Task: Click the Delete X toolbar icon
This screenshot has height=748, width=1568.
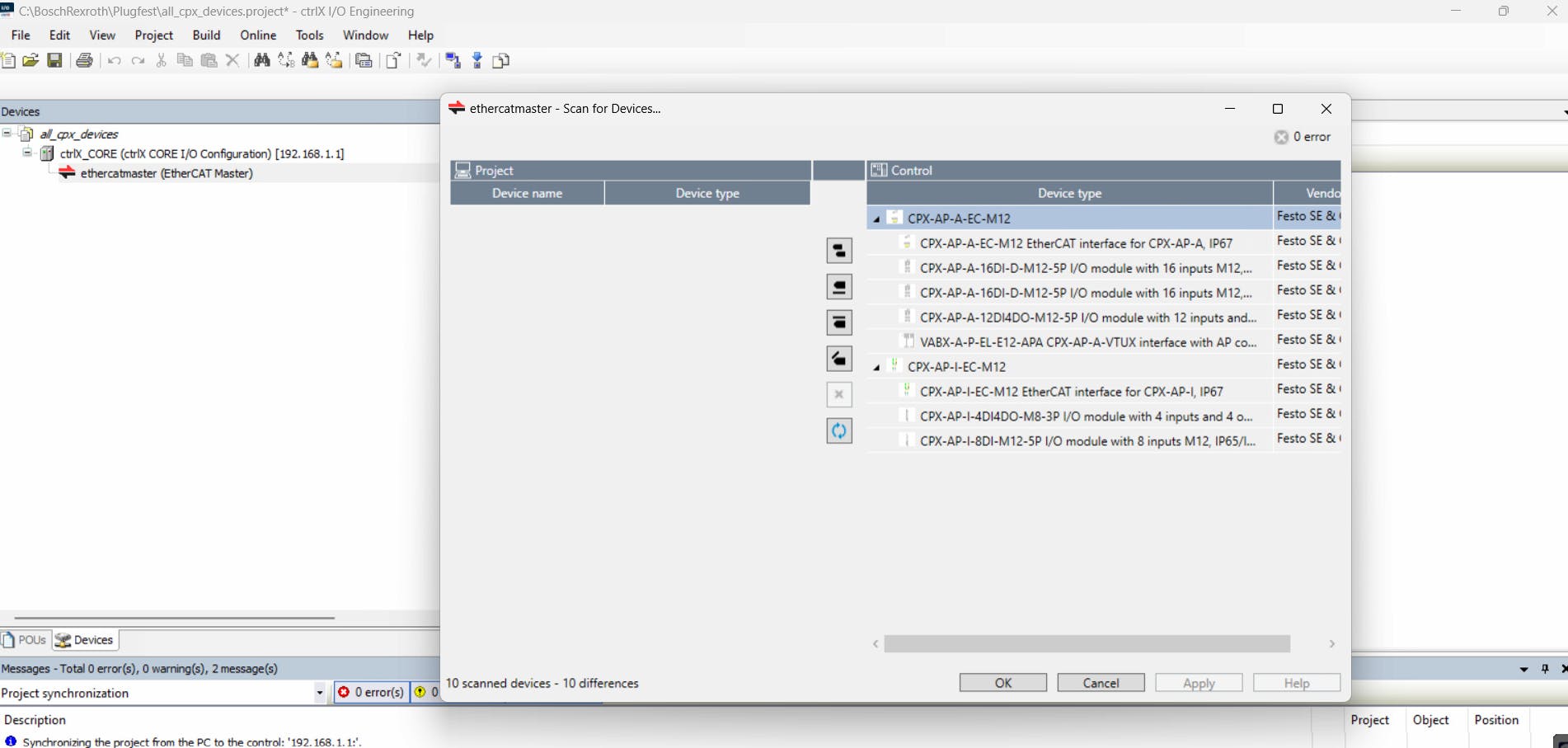Action: 232,60
